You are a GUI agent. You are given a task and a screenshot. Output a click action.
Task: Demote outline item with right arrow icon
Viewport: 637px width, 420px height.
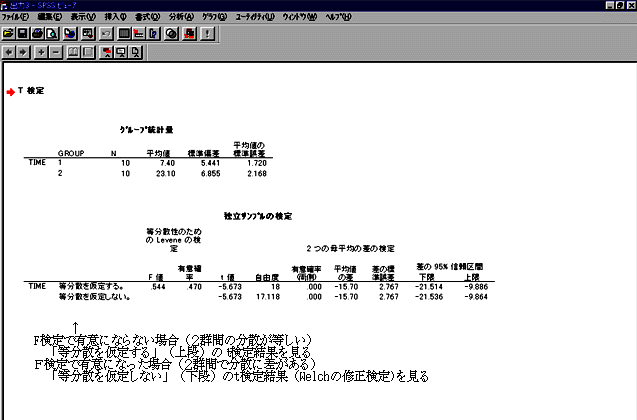click(x=24, y=51)
